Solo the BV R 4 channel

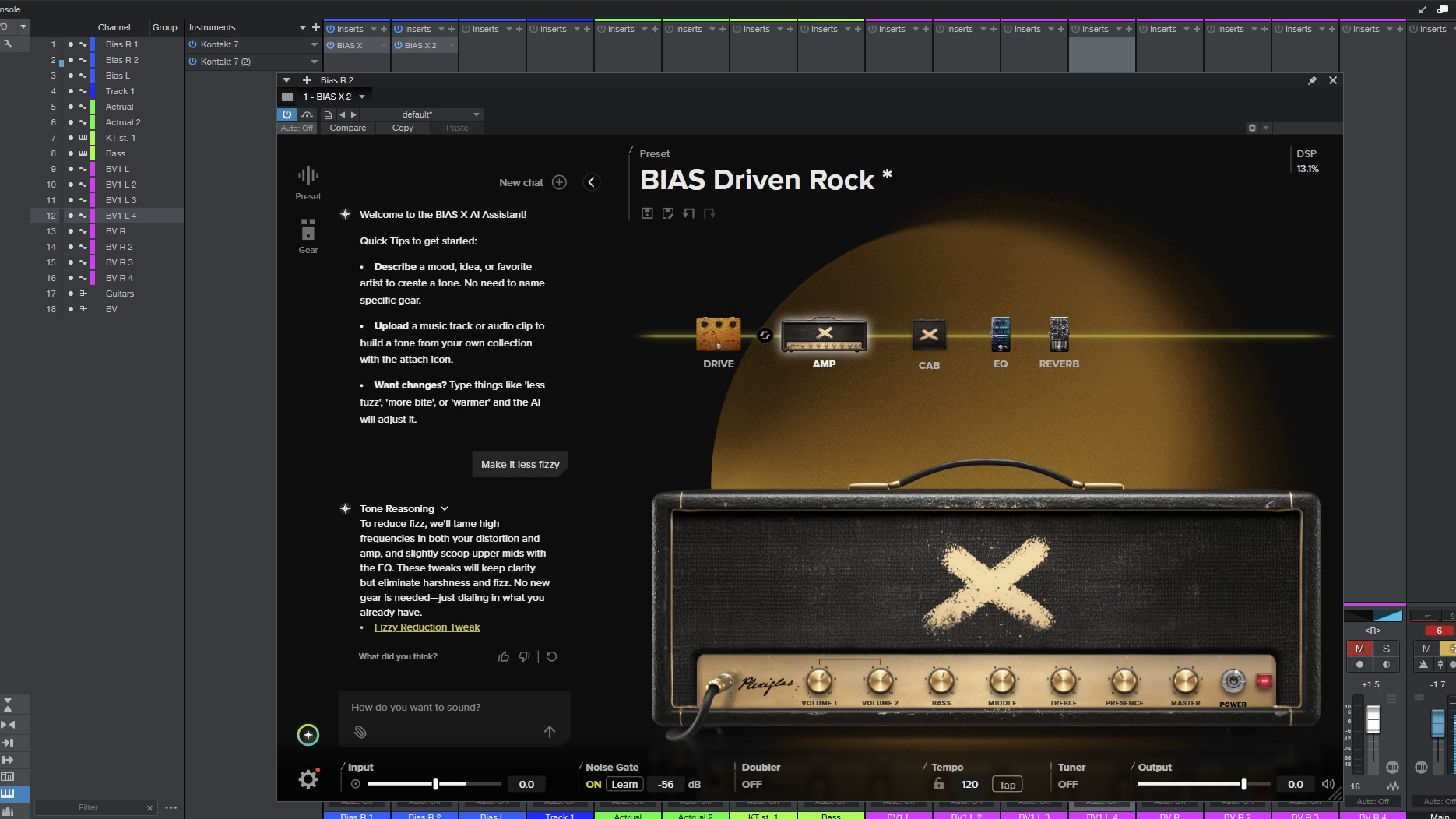coord(1386,649)
